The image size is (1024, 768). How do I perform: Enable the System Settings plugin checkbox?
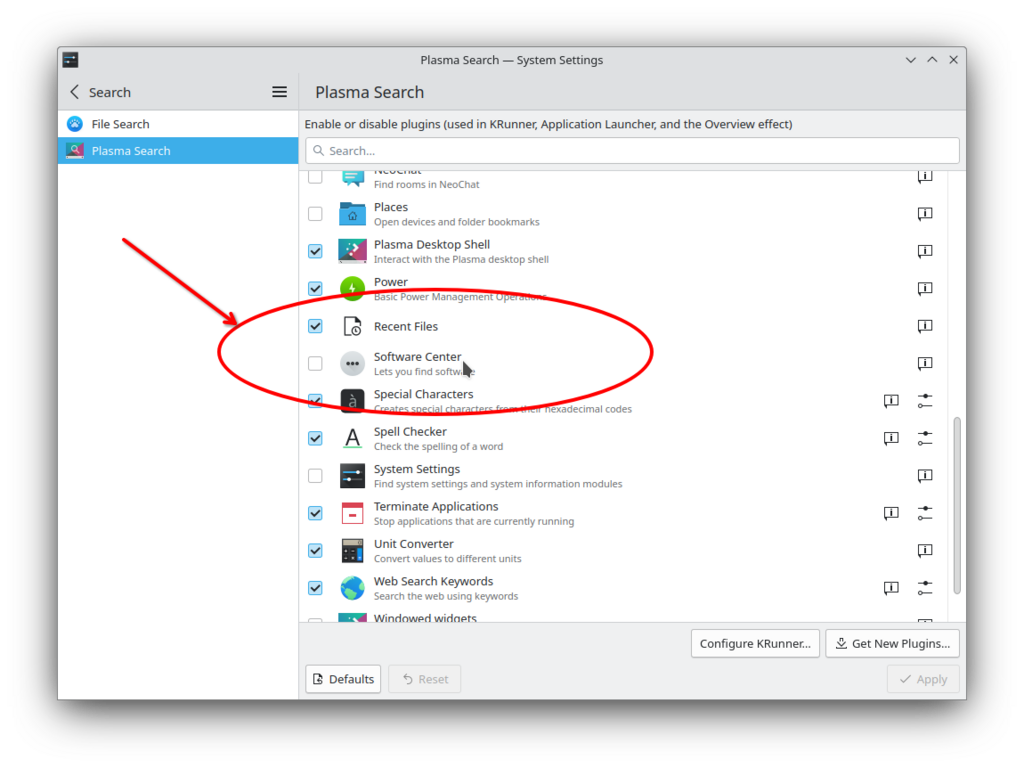(x=315, y=476)
